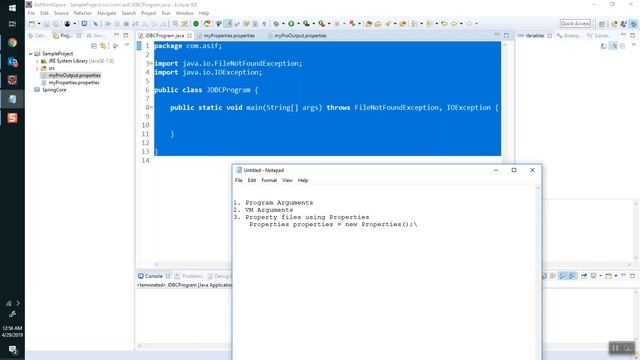This screenshot has height=360, width=640.
Task: Open the Run menu in Eclipse
Action: (166, 13)
